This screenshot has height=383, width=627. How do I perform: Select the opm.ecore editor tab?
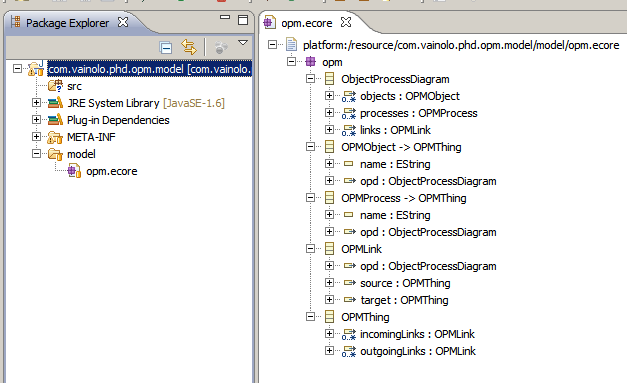coord(307,23)
